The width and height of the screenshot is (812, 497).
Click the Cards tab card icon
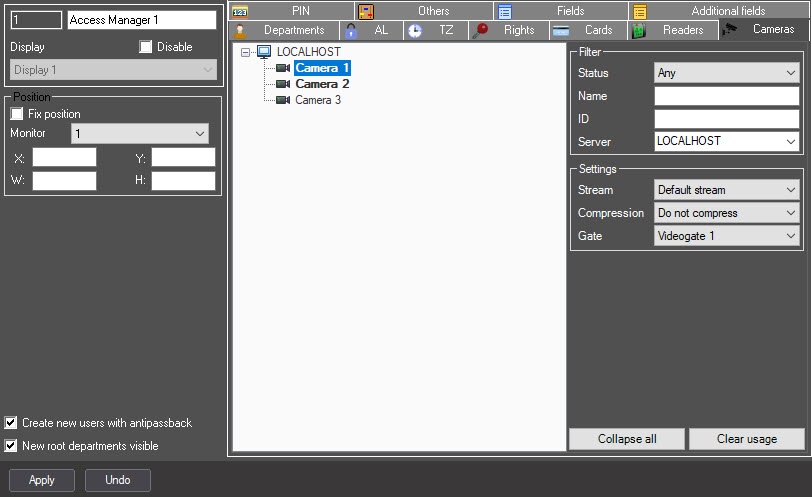coord(561,31)
